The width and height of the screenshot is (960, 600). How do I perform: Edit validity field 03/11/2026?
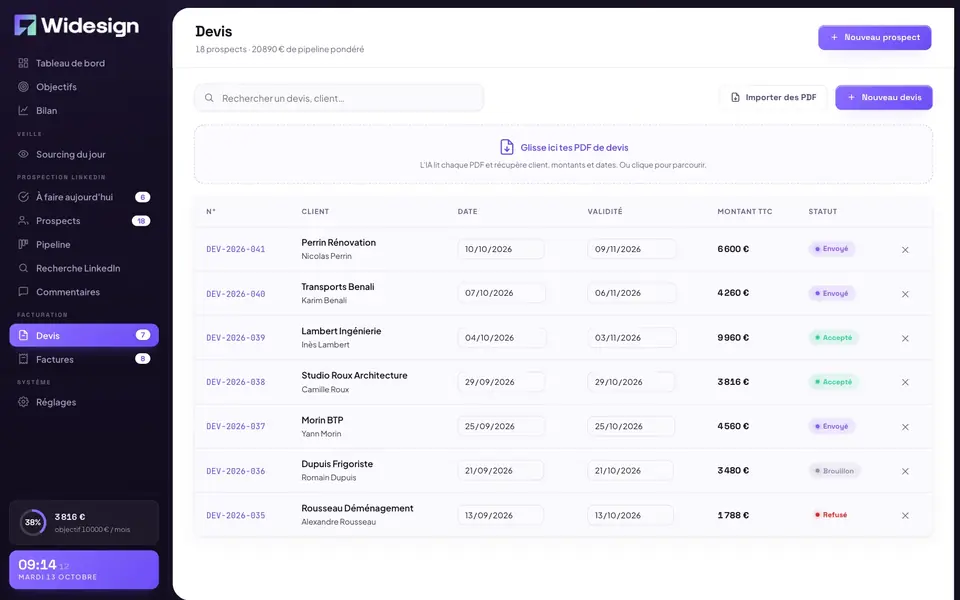pos(632,338)
